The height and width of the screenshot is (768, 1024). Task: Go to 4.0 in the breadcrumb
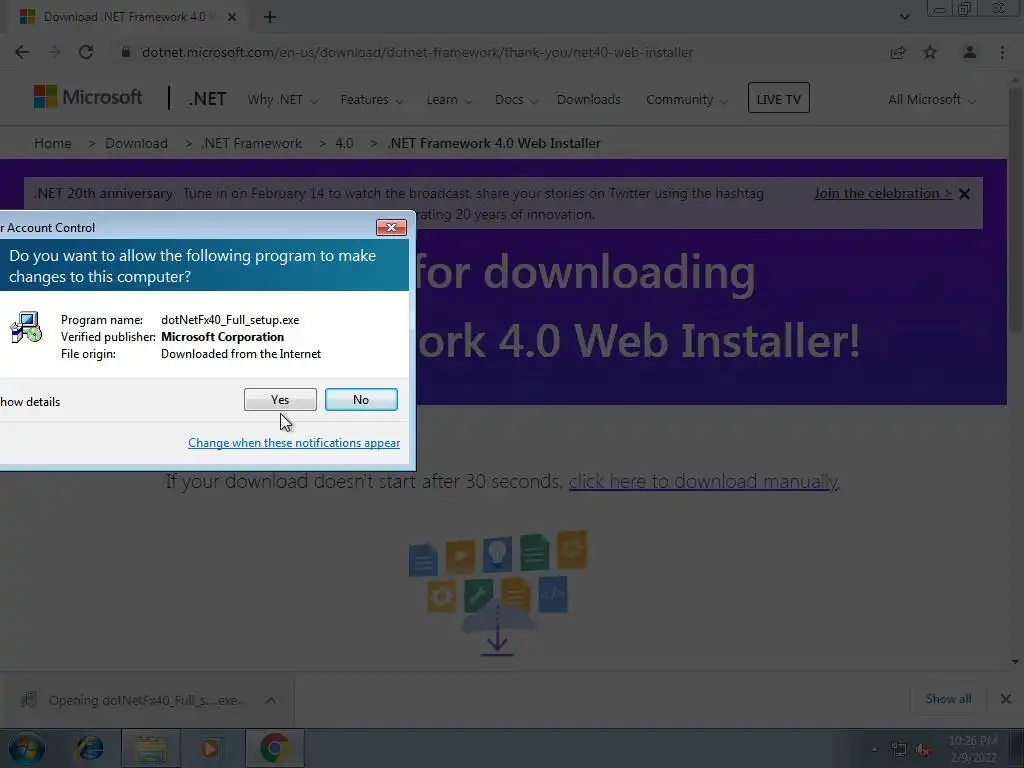point(344,143)
